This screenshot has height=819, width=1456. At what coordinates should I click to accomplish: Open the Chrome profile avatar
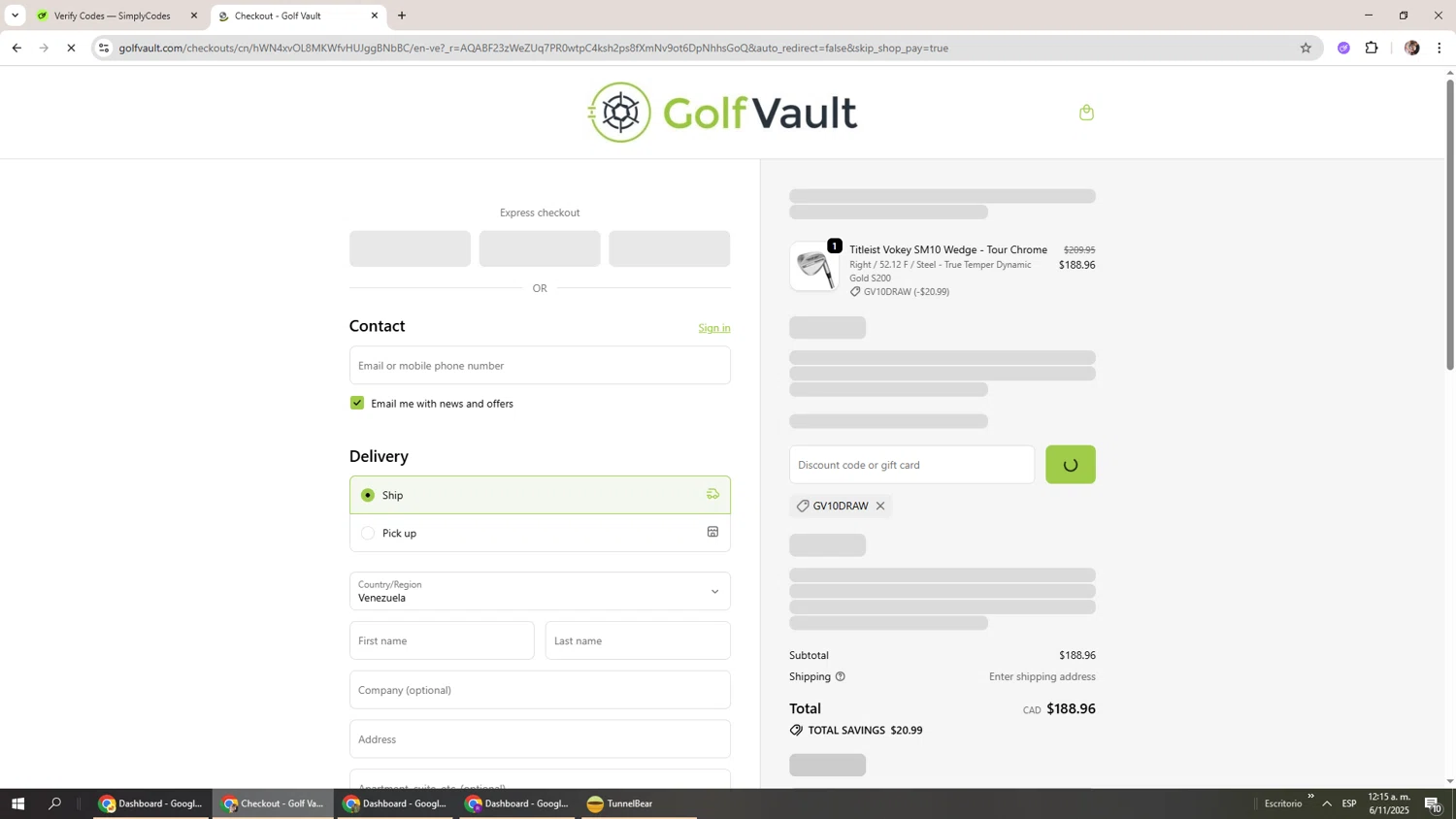1412,48
